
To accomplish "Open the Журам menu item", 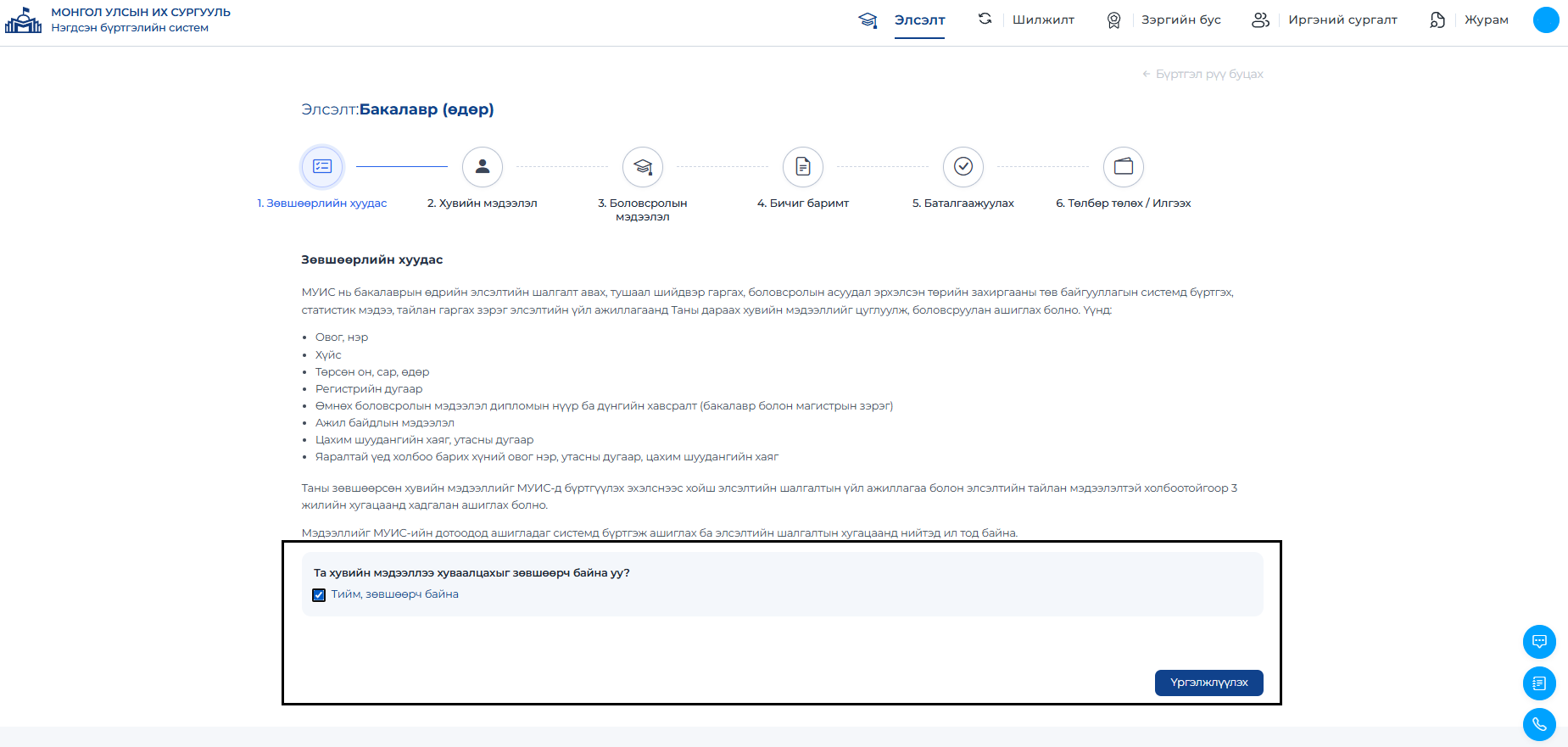I will coord(1487,20).
